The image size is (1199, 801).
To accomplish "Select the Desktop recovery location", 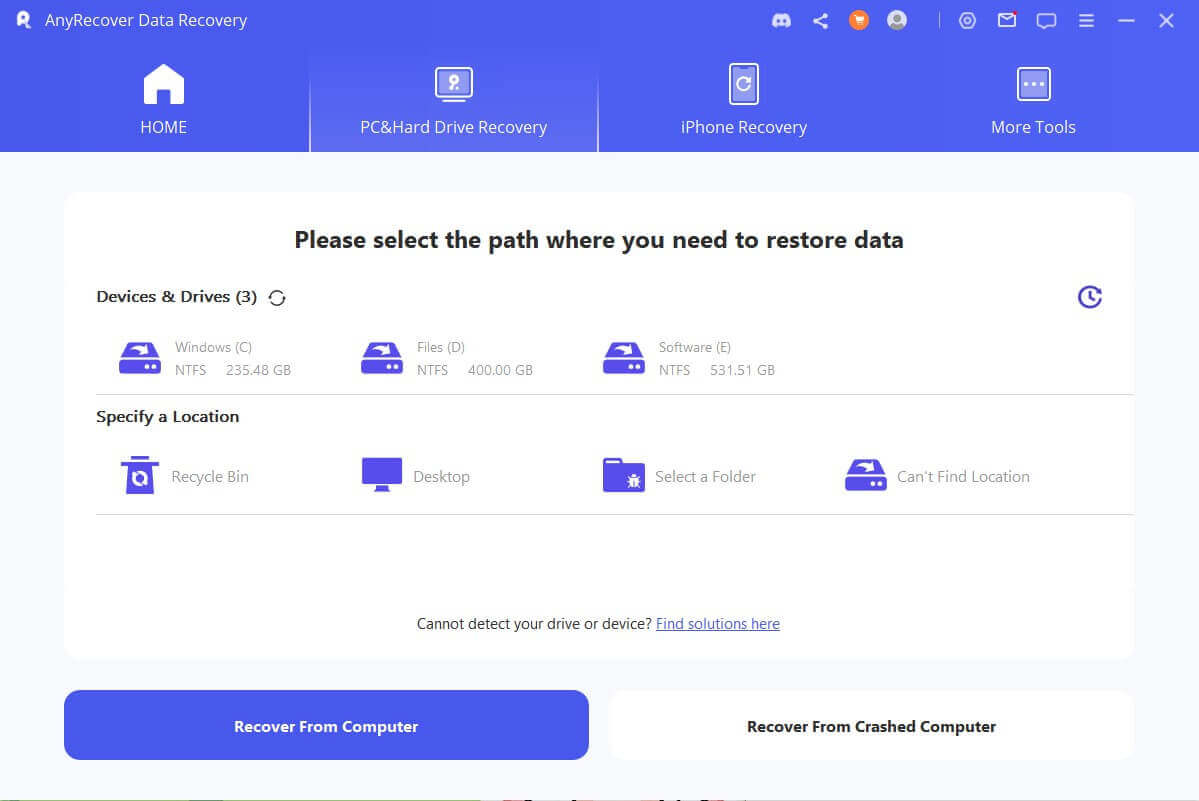I will (416, 475).
